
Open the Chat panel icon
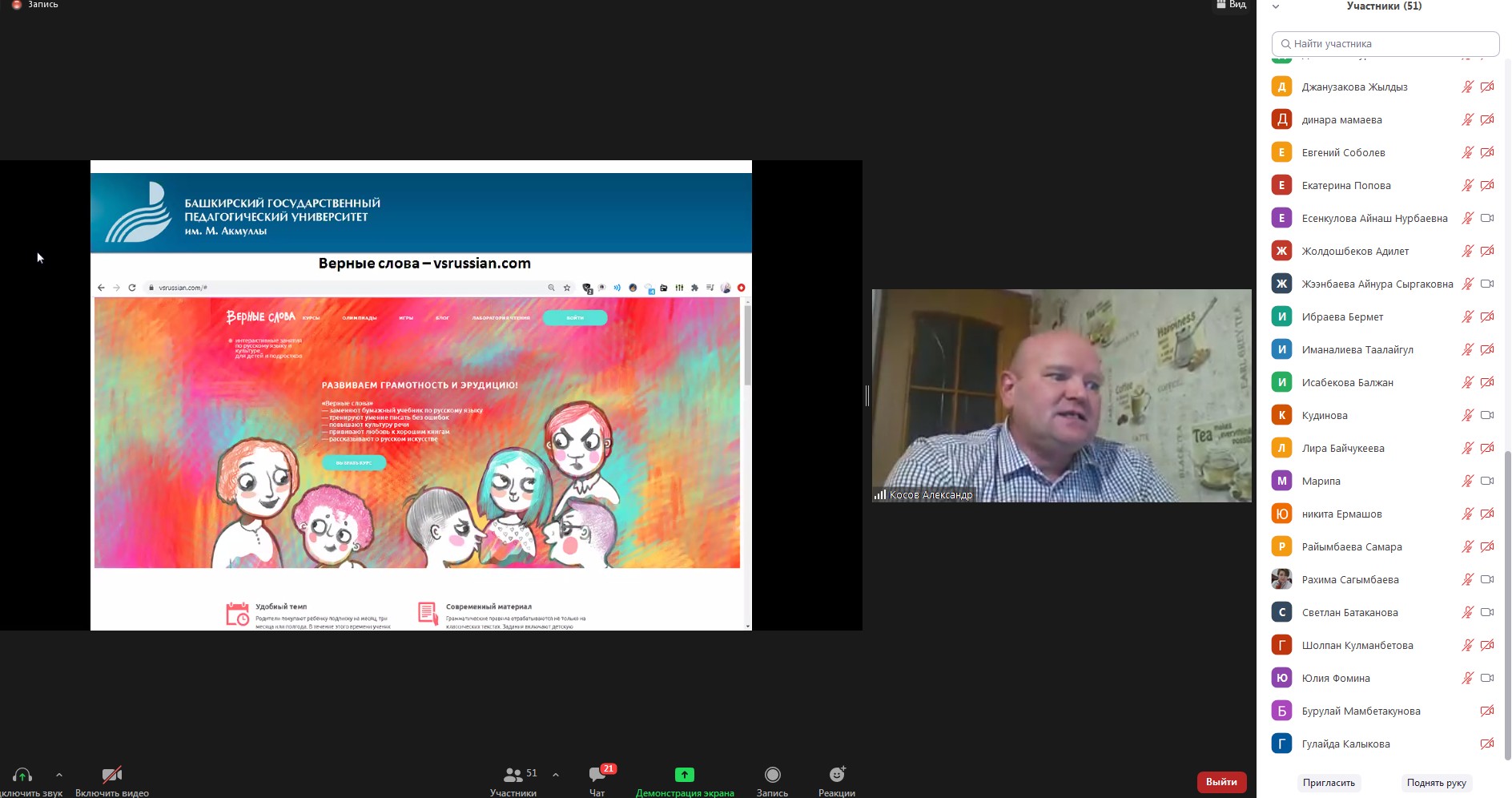(x=597, y=775)
